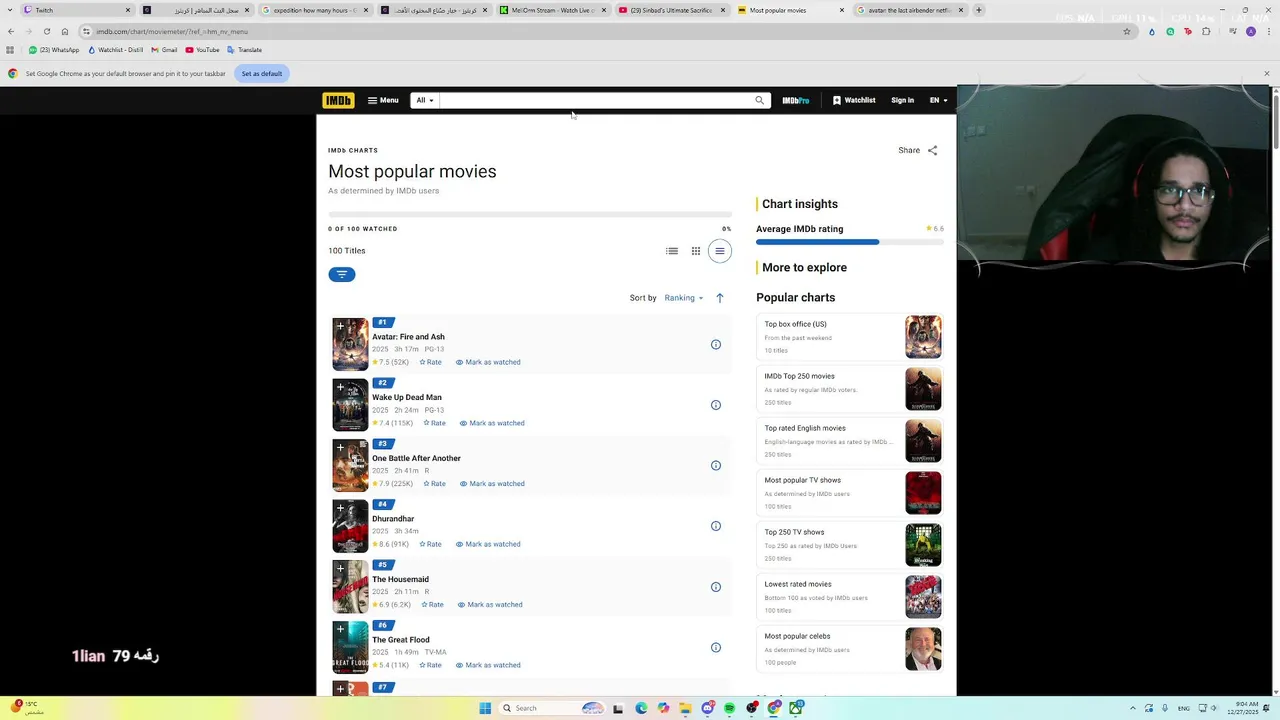Viewport: 1280px width, 720px height.
Task: Click the IMDb search input field
Action: (x=594, y=100)
